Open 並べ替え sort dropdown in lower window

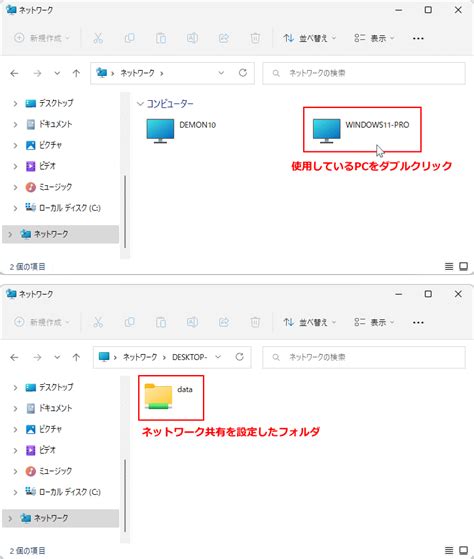point(310,322)
